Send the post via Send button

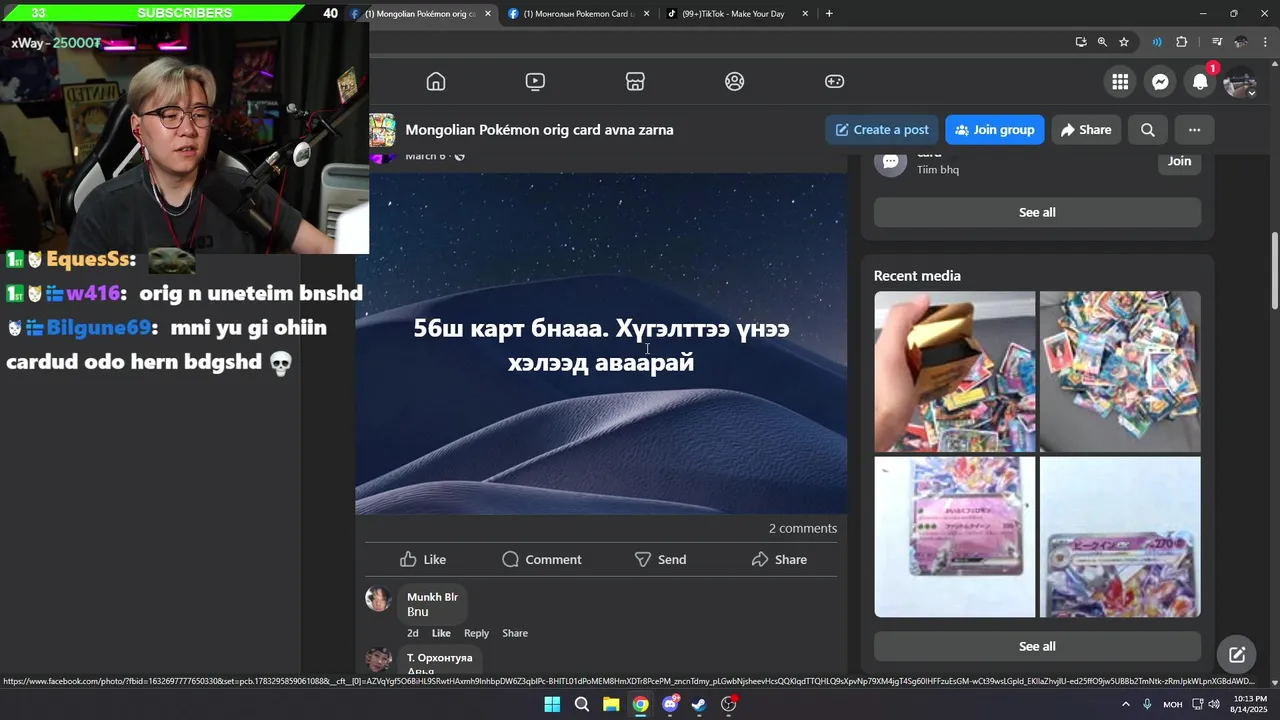pyautogui.click(x=660, y=559)
